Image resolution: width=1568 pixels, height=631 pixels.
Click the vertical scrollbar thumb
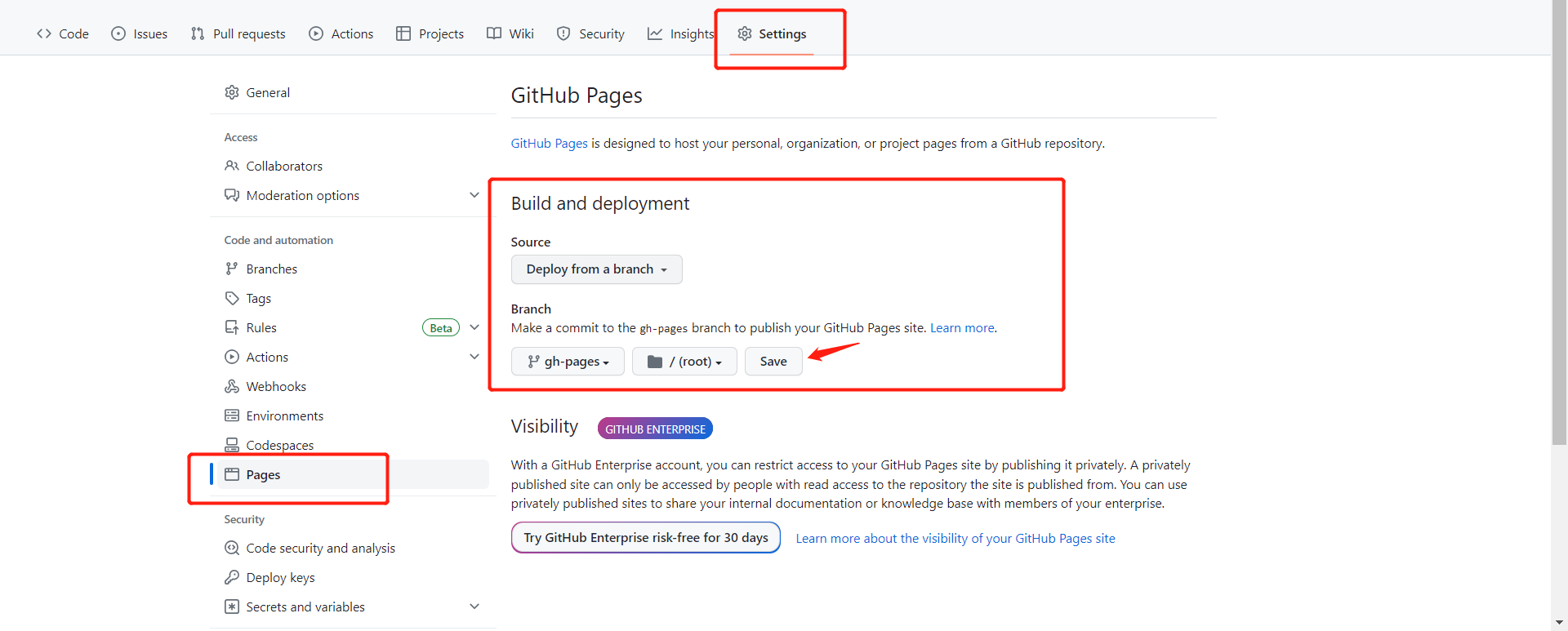1560,222
